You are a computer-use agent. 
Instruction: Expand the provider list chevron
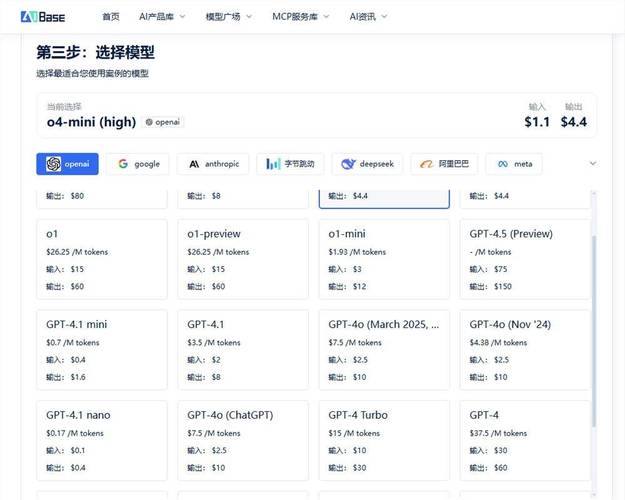pos(592,163)
